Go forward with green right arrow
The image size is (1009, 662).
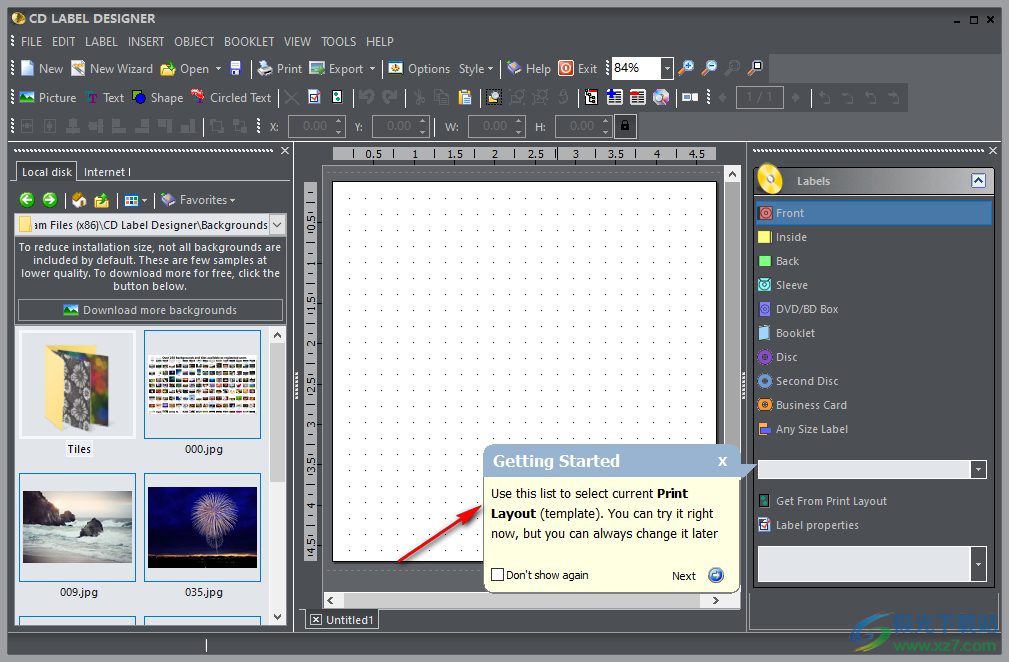click(50, 200)
